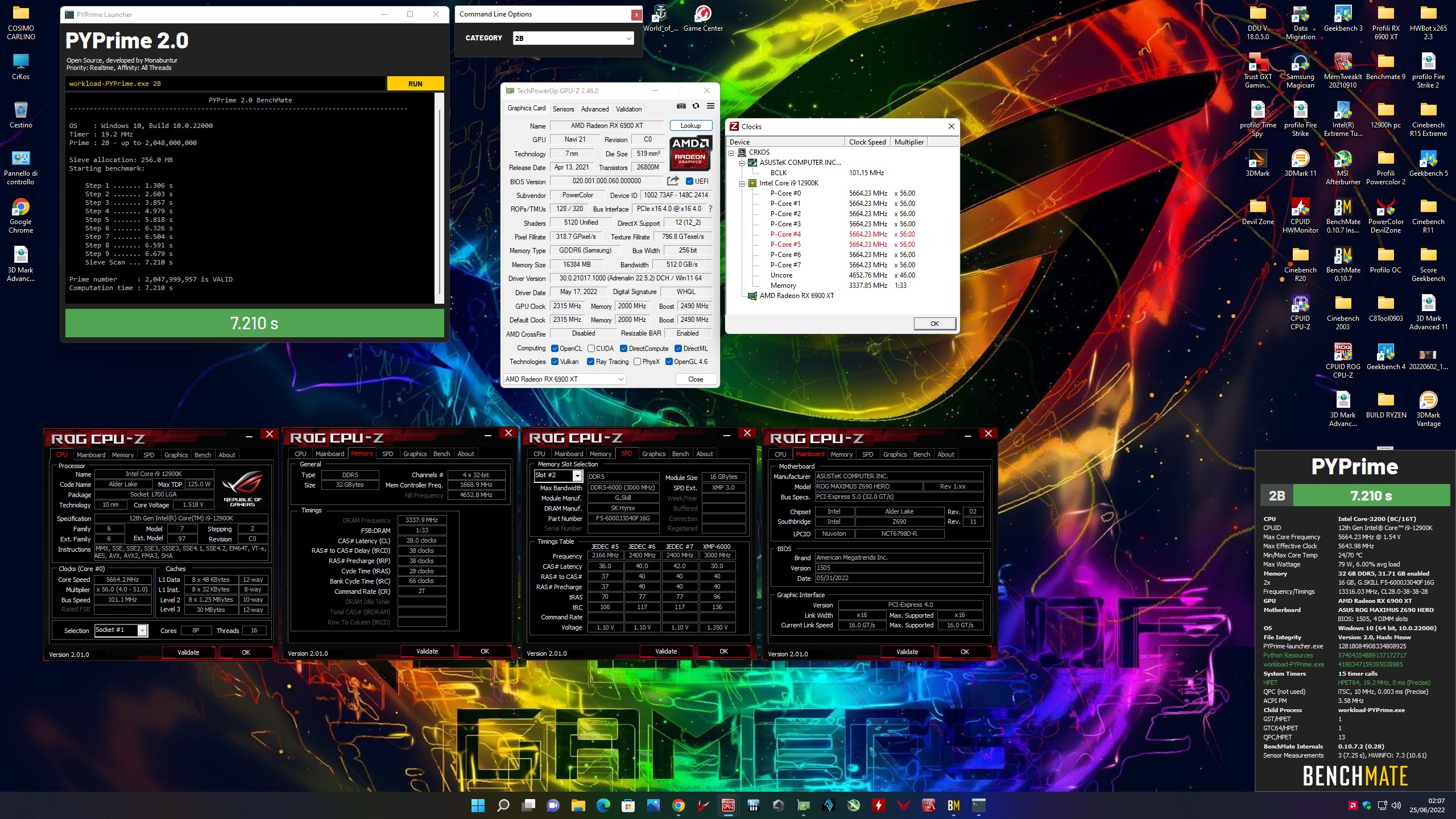Open 3DMark Vantage desktop icon
Image resolution: width=1456 pixels, height=819 pixels.
[1428, 409]
